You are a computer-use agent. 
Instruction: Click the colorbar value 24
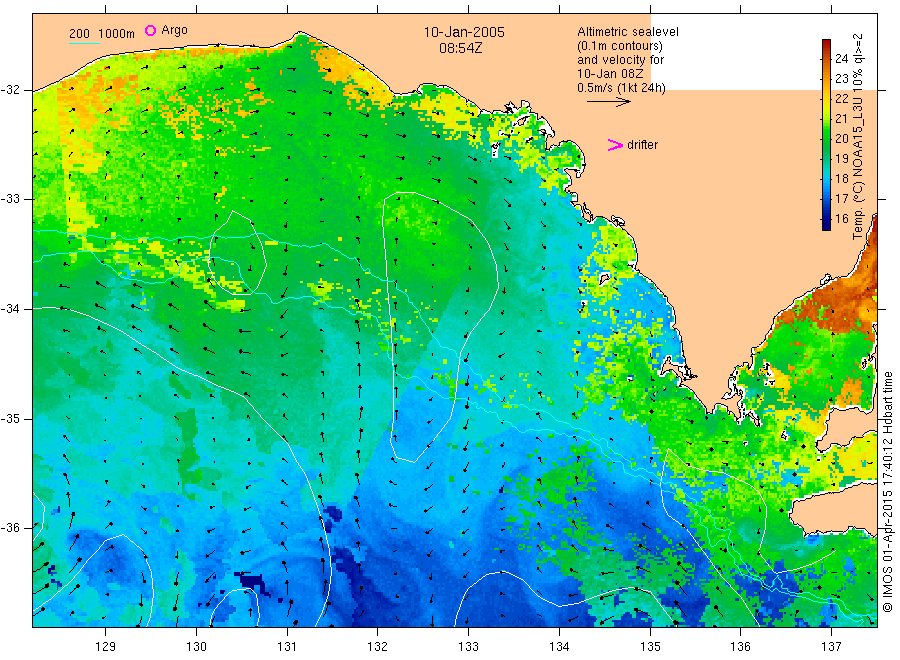tap(841, 59)
